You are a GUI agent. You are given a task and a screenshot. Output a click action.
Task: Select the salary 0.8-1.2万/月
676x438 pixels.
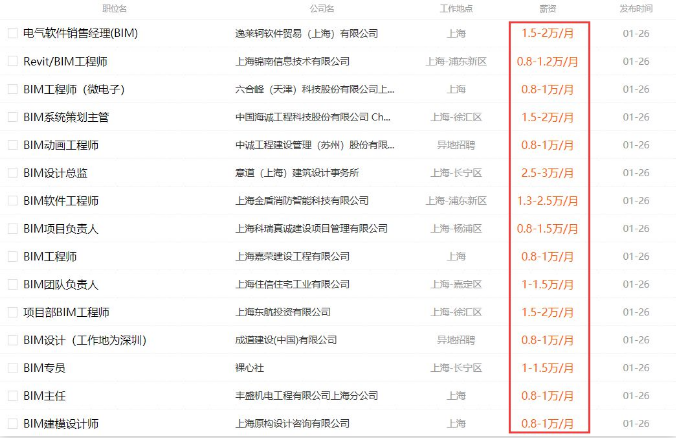click(548, 61)
